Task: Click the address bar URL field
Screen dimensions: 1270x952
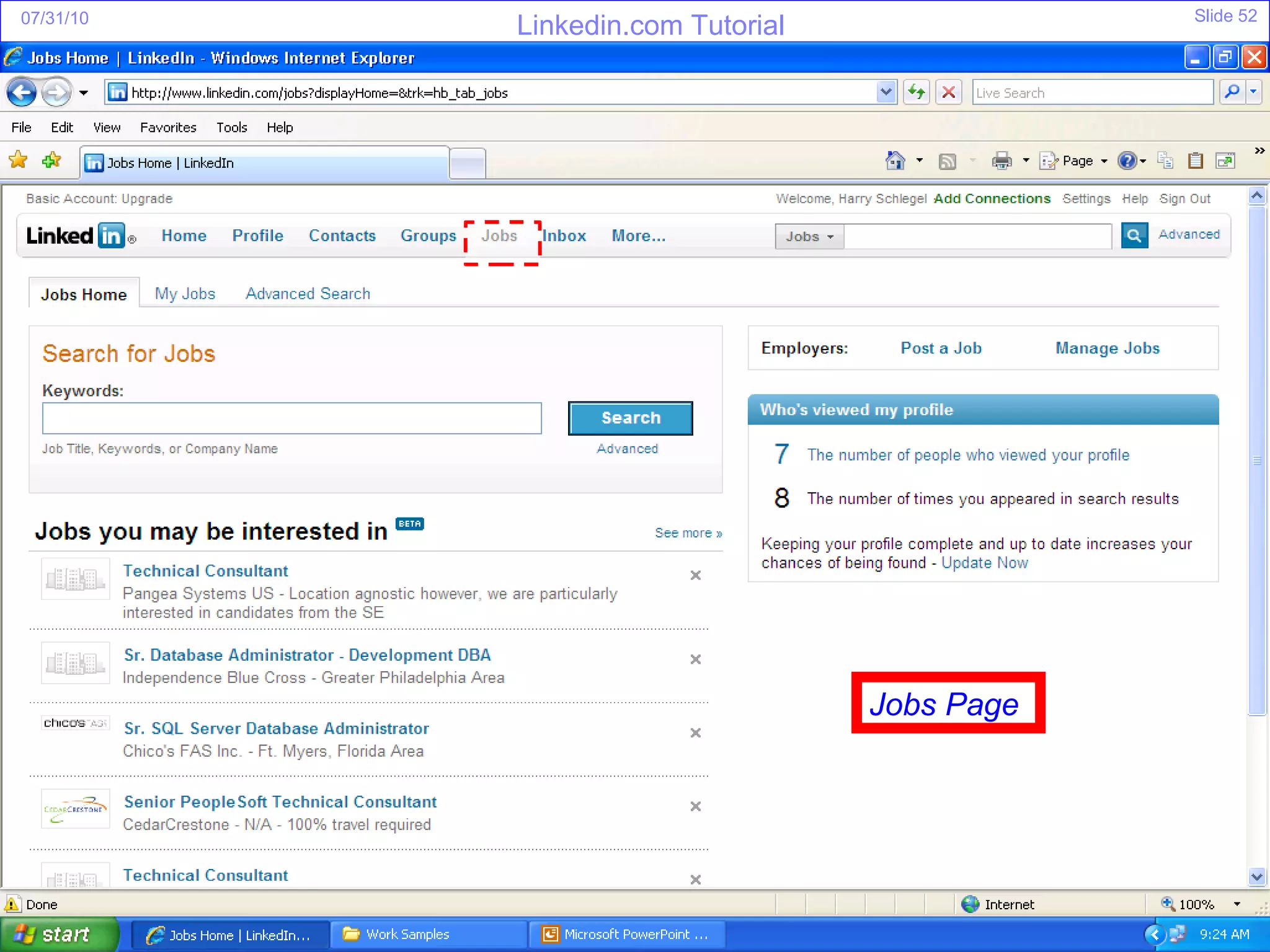Action: pos(490,93)
